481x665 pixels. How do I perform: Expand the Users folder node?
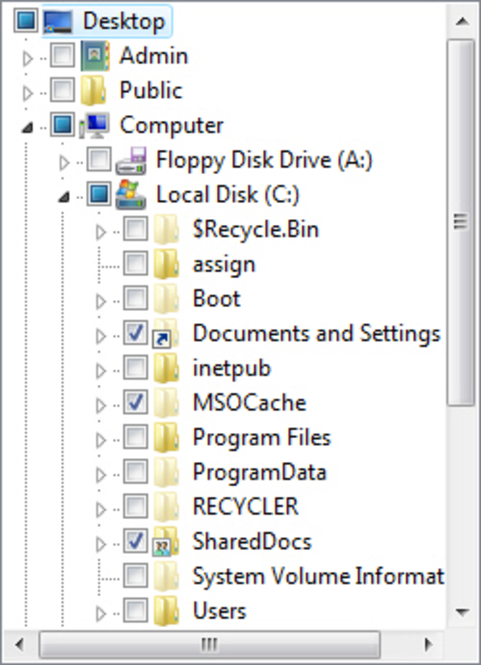[x=101, y=613]
